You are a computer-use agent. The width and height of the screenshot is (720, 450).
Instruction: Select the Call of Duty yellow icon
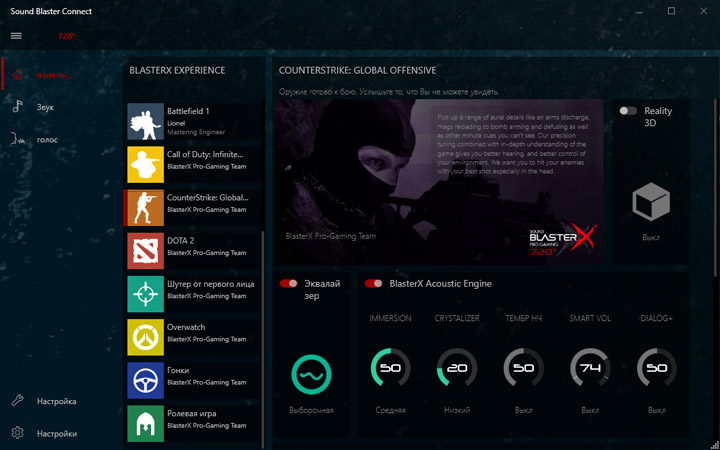146,164
